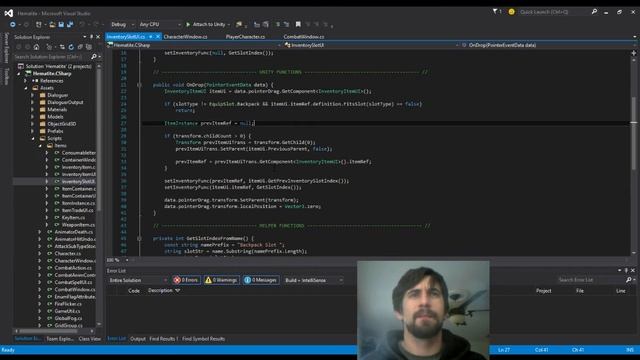Image resolution: width=640 pixels, height=360 pixels.
Task: Expand the Dialoguer folder
Action: click(x=33, y=95)
